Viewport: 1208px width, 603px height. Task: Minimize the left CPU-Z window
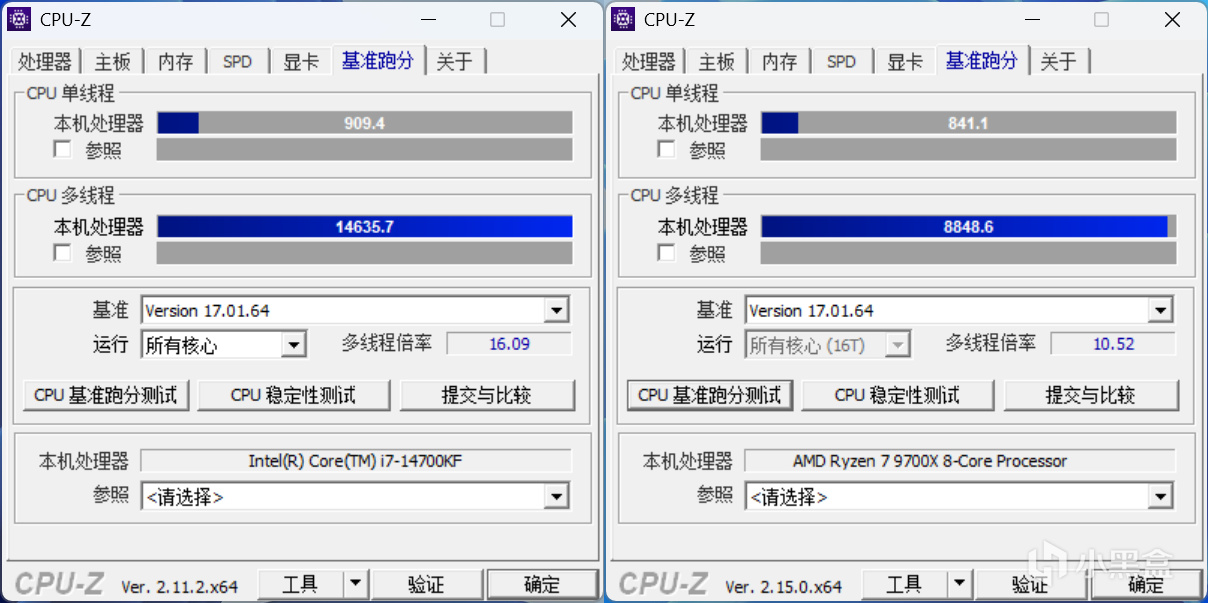[x=428, y=19]
